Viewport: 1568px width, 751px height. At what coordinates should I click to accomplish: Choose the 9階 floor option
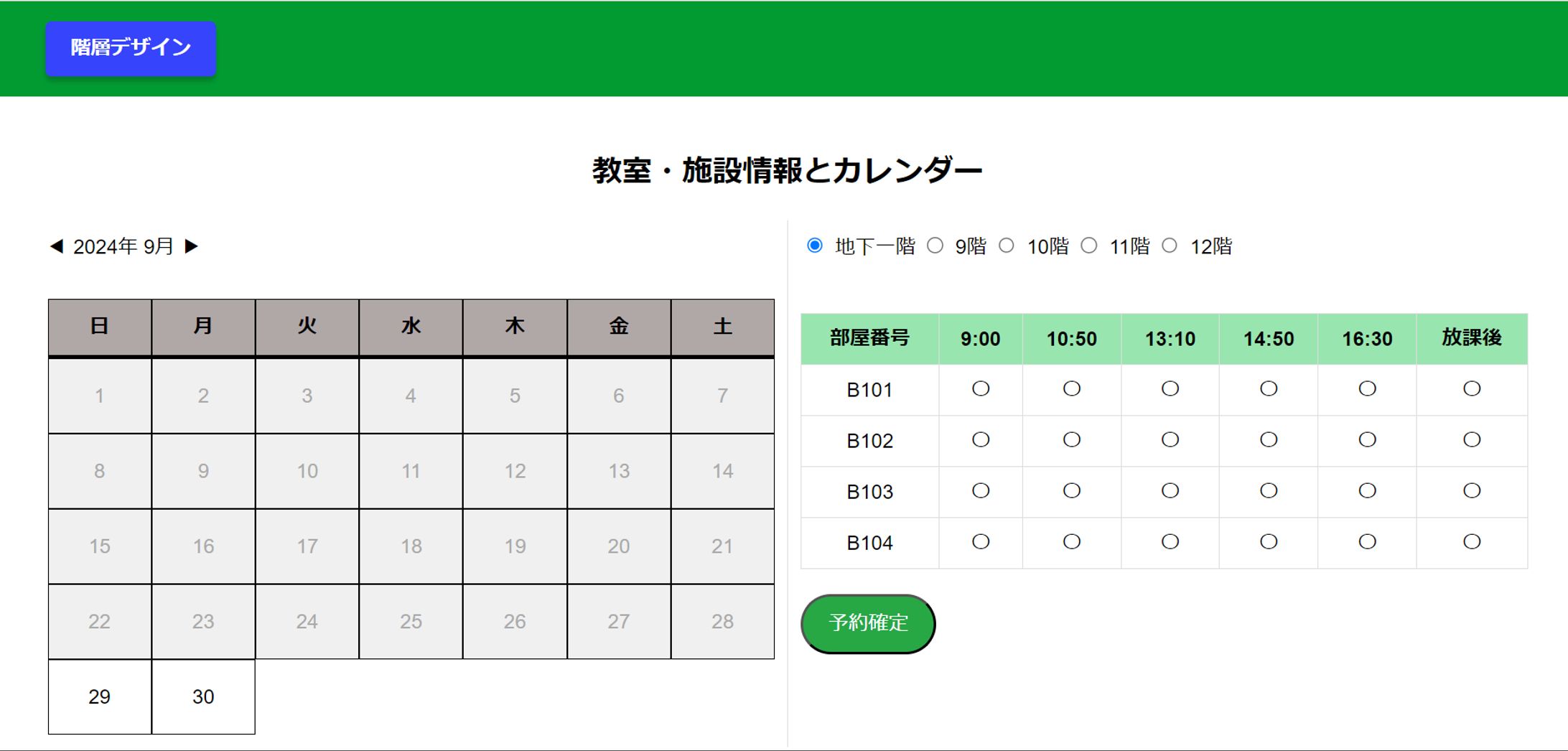point(935,246)
